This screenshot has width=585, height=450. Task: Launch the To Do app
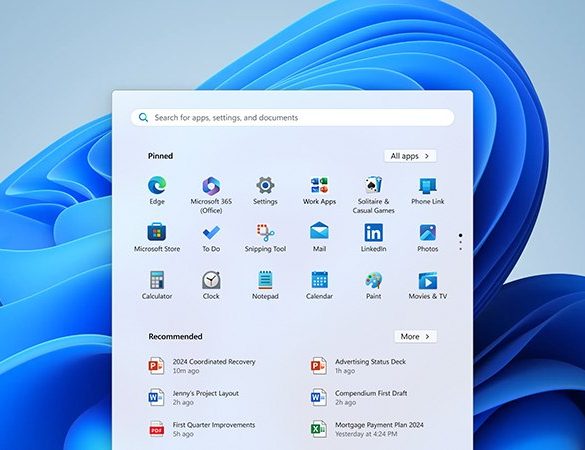pyautogui.click(x=211, y=238)
